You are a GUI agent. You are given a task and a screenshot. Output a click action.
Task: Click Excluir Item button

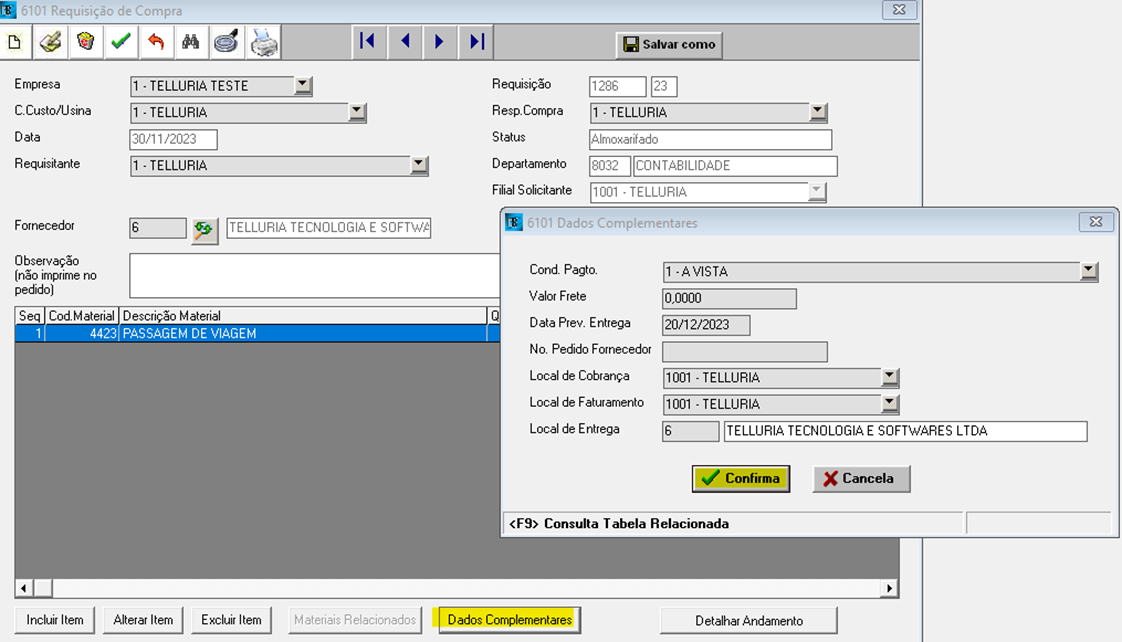[x=231, y=620]
